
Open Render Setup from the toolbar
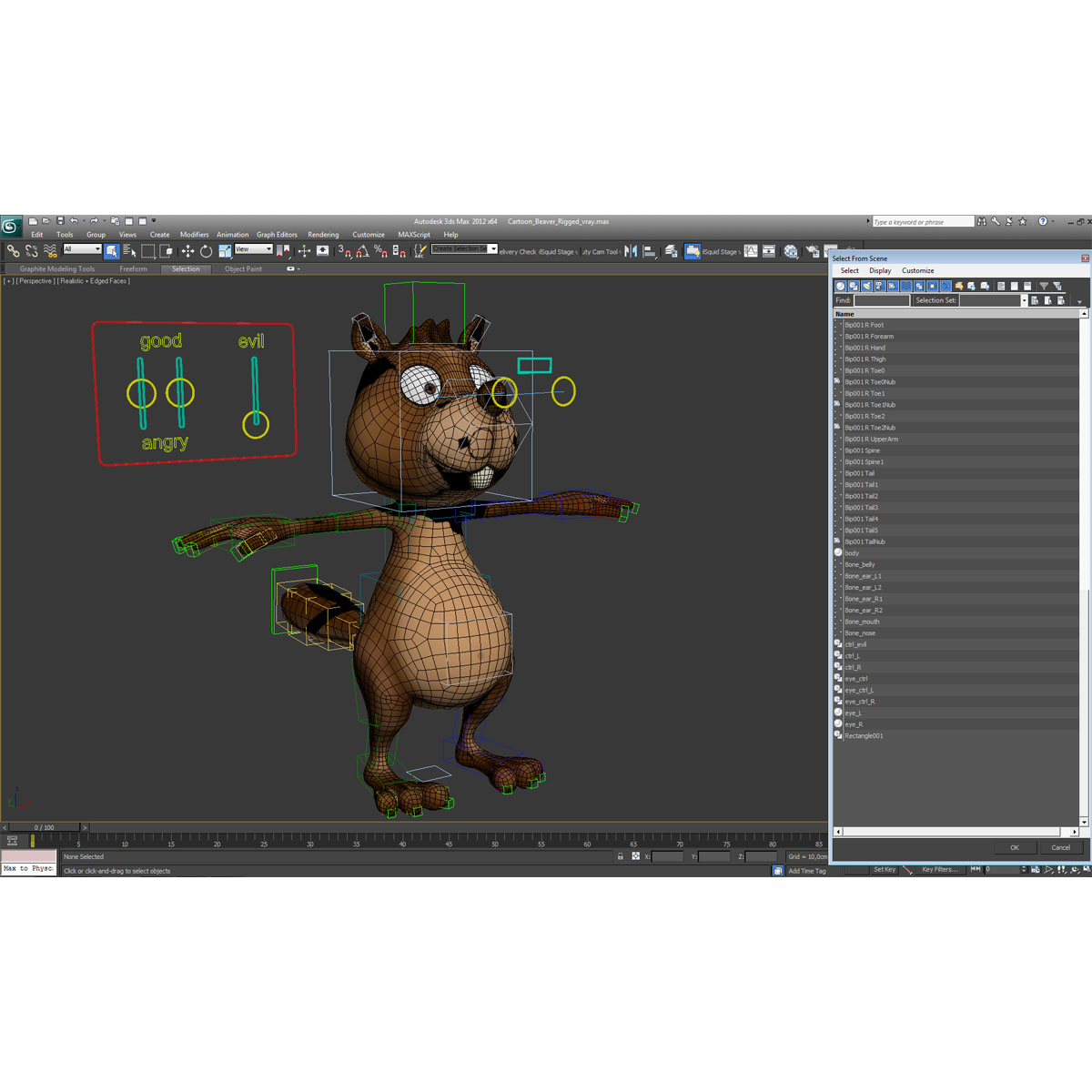click(812, 252)
